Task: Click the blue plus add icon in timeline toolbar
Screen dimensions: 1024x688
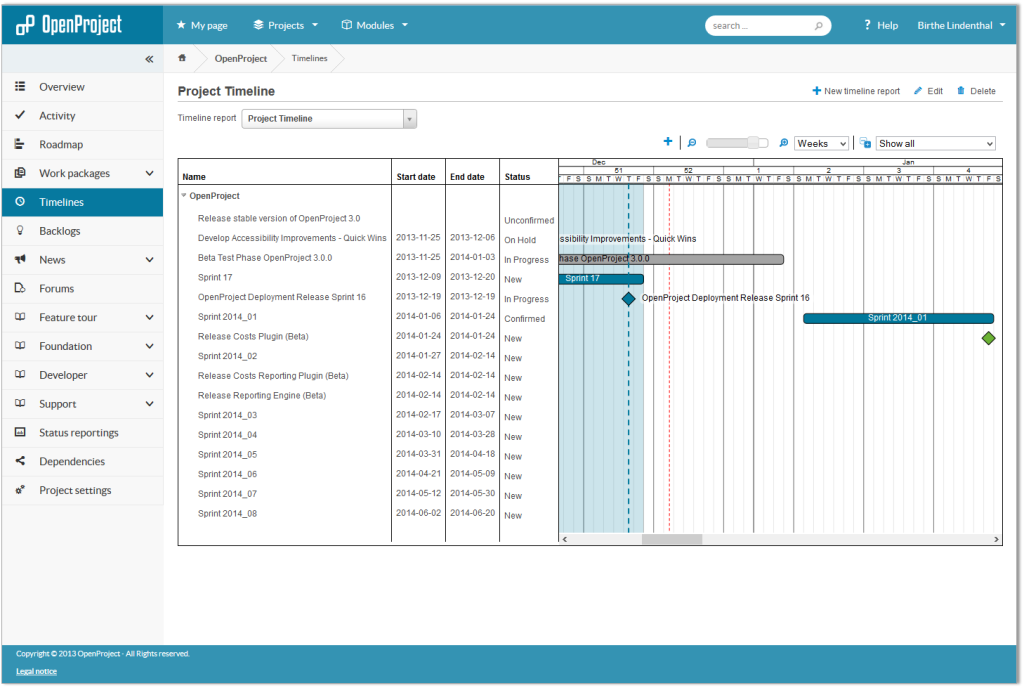Action: (x=667, y=142)
